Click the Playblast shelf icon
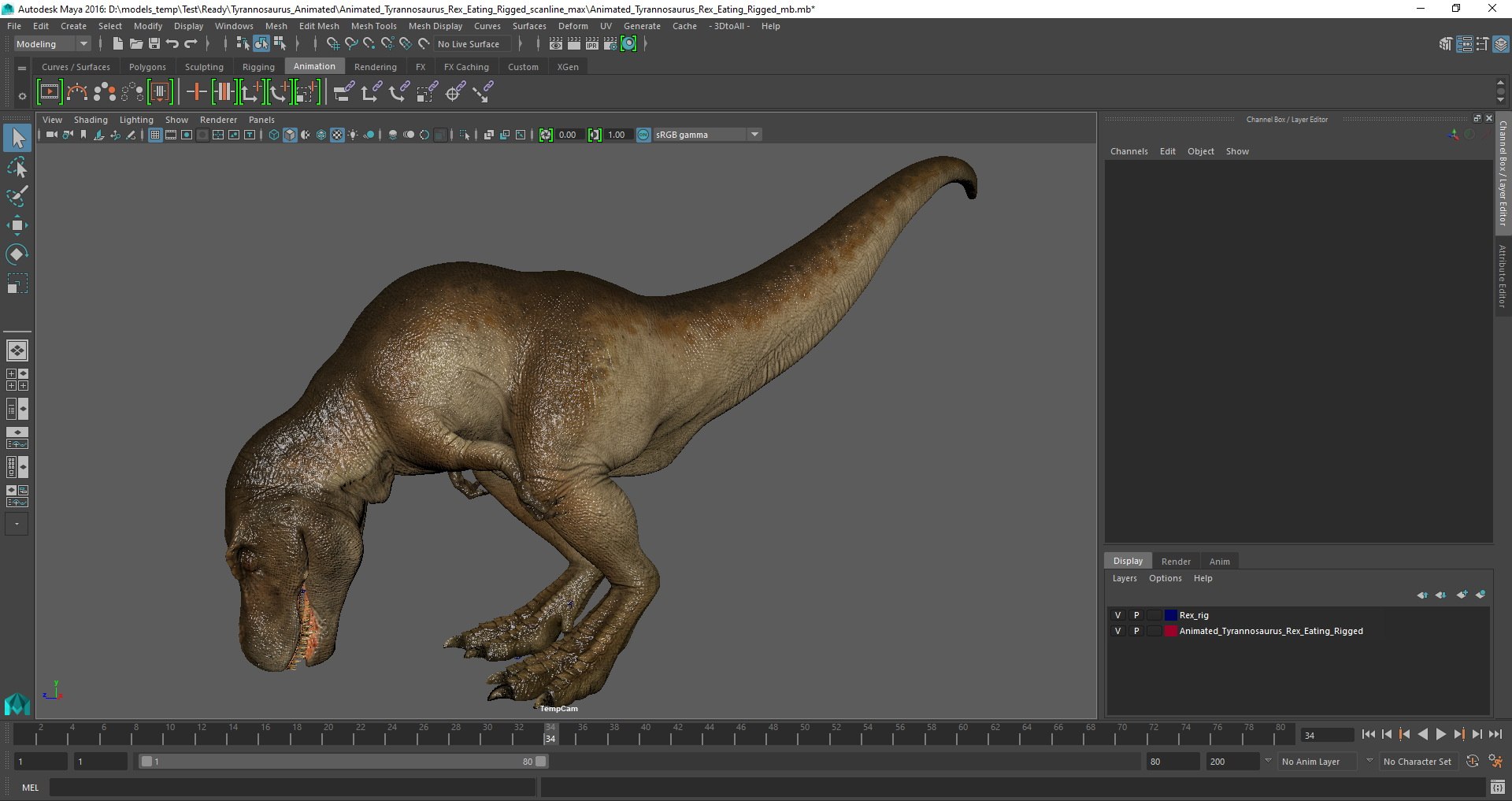The width and height of the screenshot is (1512, 801). point(49,92)
